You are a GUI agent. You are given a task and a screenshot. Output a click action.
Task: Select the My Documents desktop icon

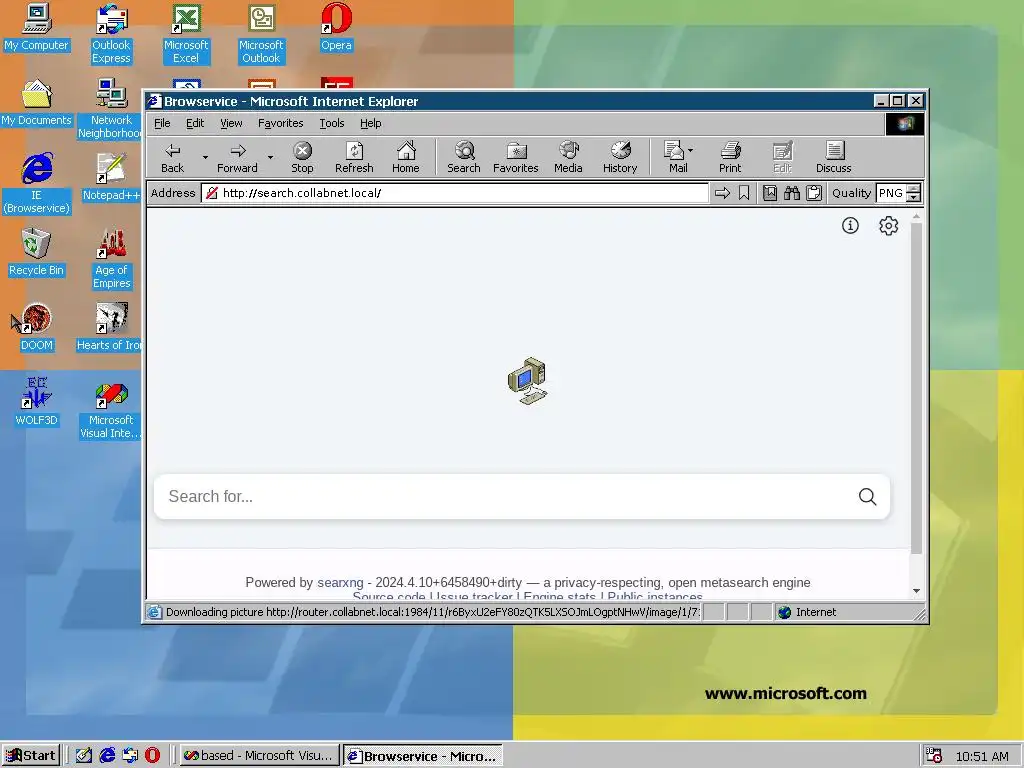click(36, 102)
